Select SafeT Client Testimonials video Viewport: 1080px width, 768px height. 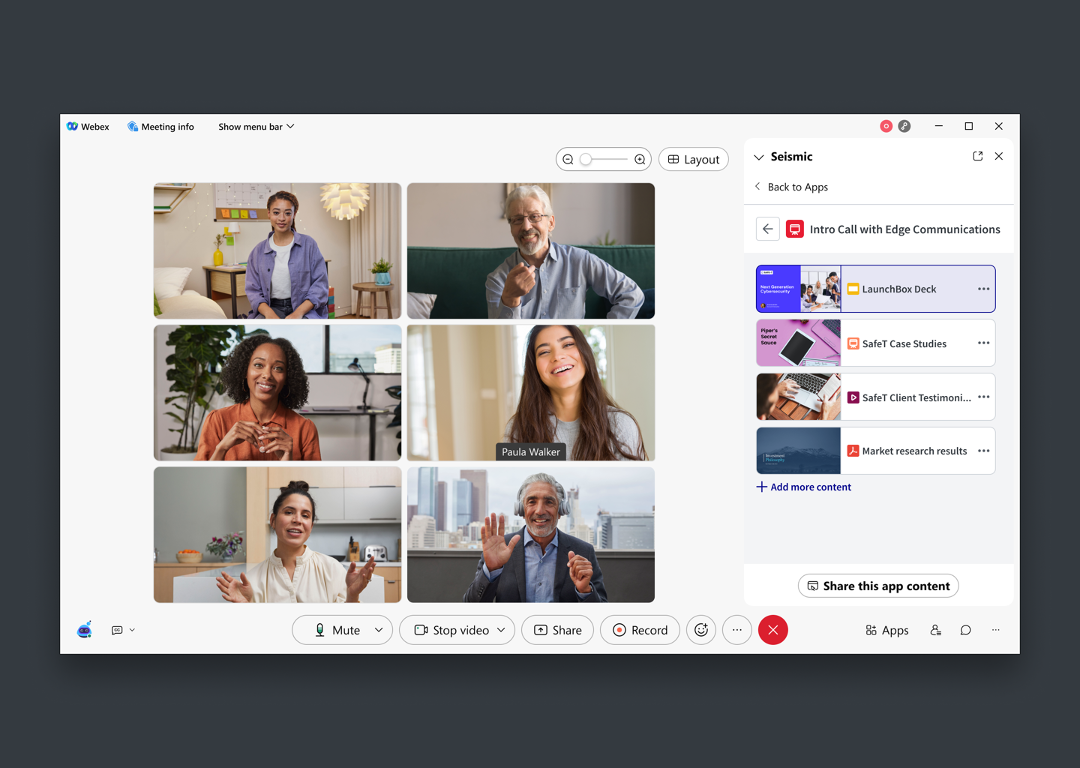pyautogui.click(x=875, y=397)
